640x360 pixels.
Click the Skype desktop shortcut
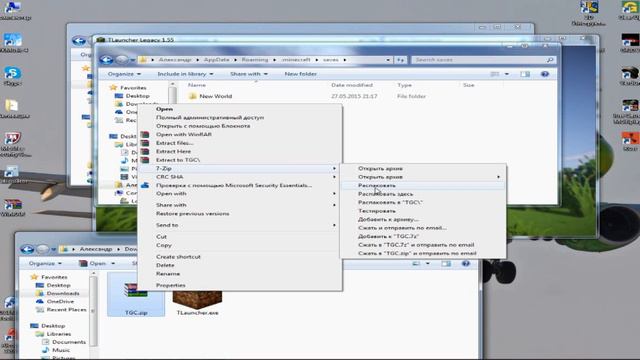pos(13,76)
